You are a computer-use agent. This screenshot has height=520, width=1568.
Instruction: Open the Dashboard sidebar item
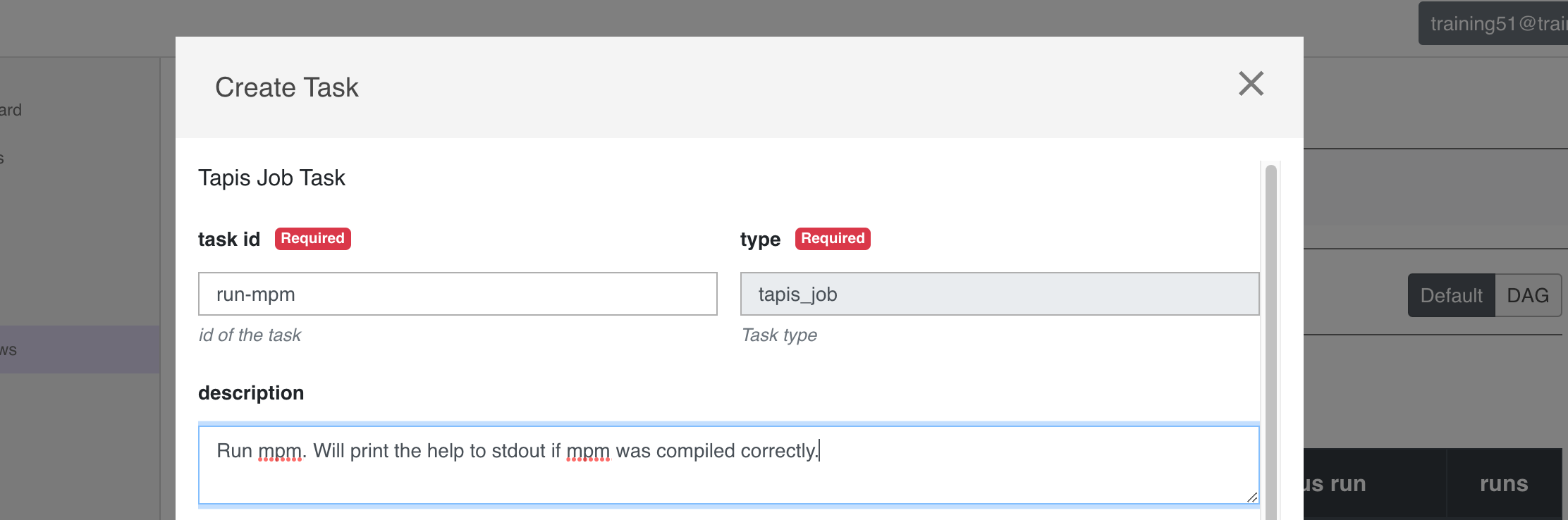click(11, 110)
